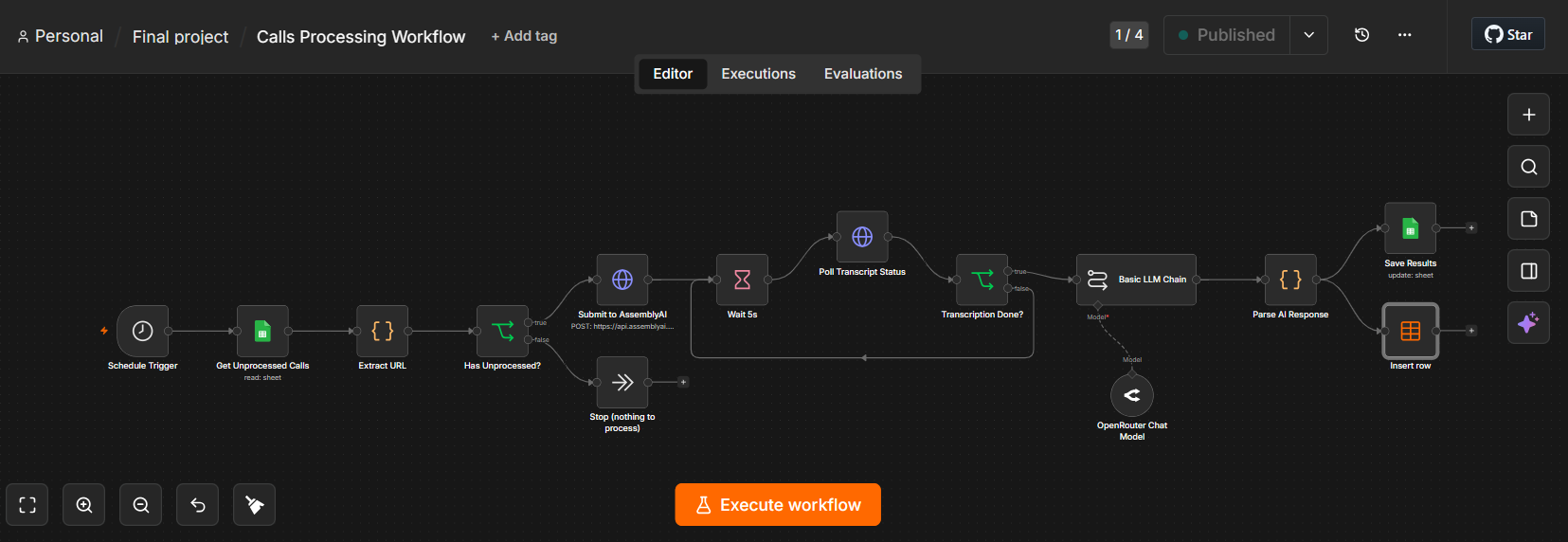
Task: Open the three-dot workflow options menu
Action: click(x=1404, y=35)
